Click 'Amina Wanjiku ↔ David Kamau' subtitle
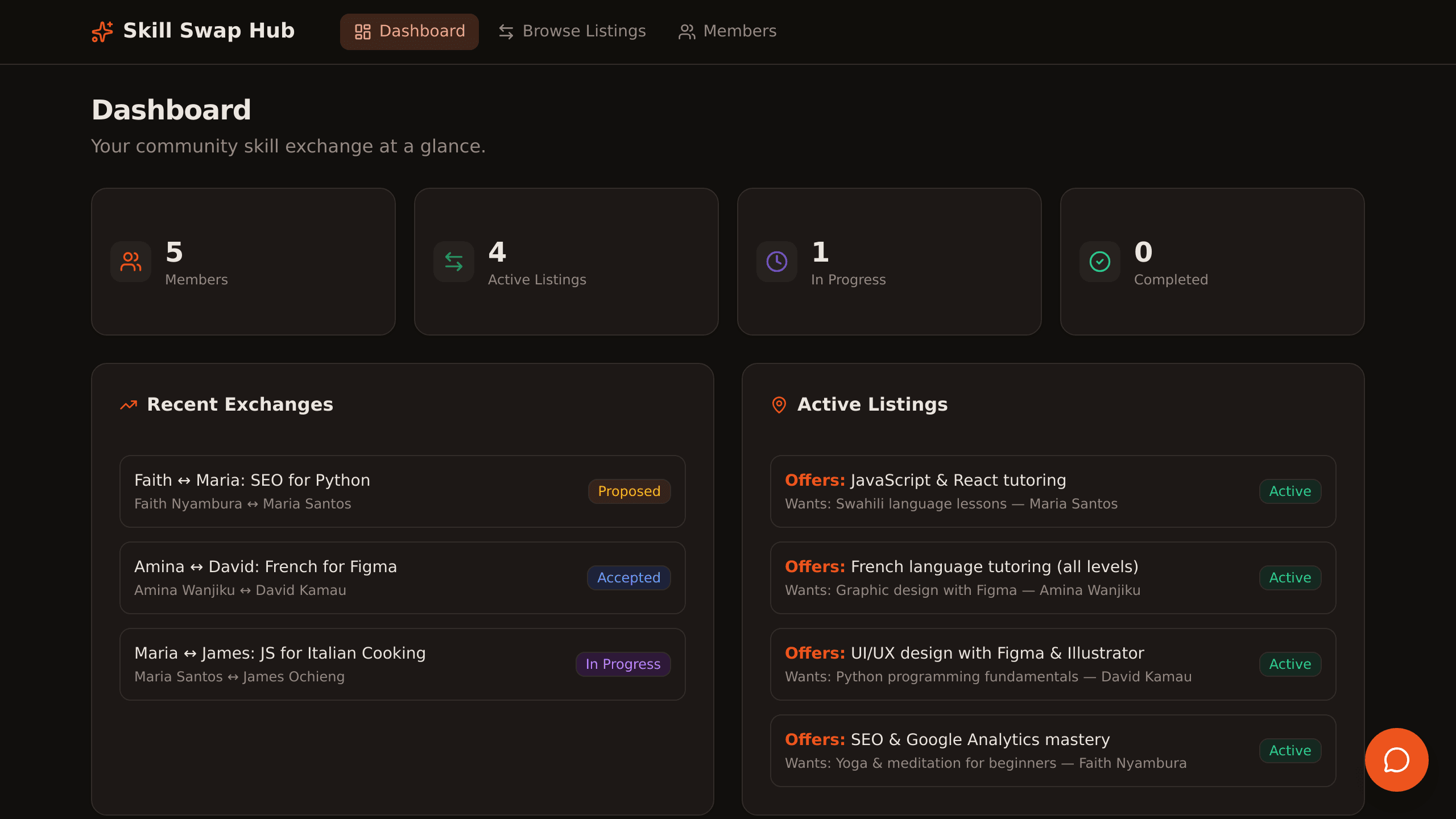1456x819 pixels. pyautogui.click(x=240, y=590)
